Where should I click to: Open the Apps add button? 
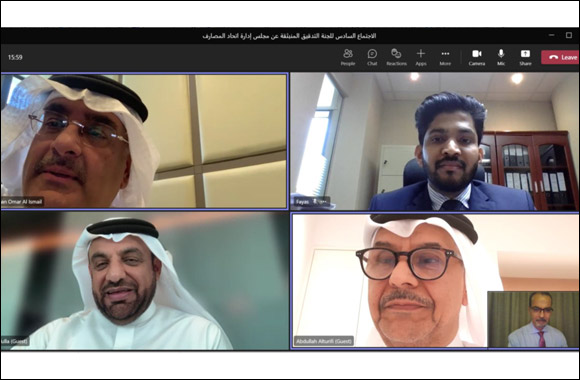[x=421, y=57]
